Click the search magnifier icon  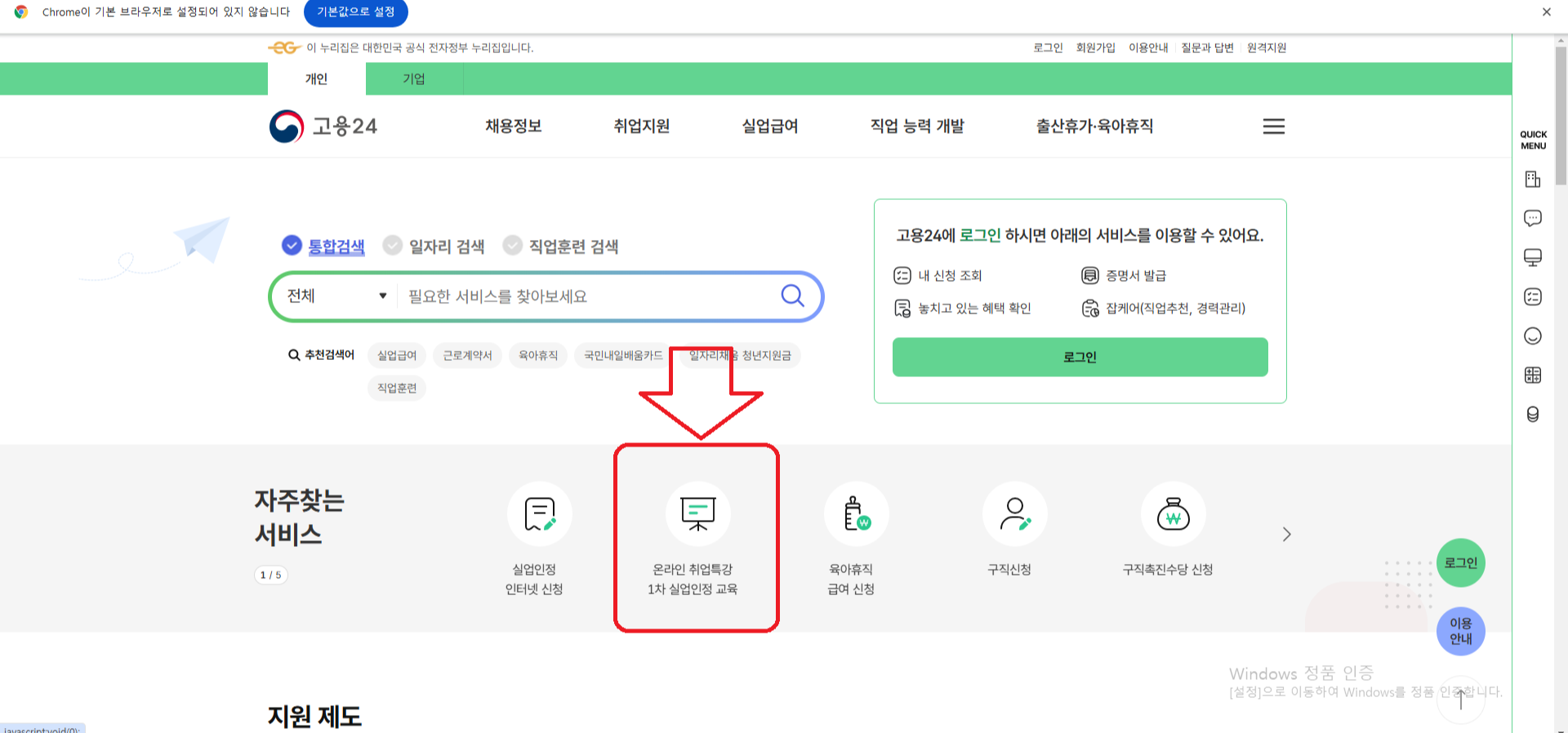point(792,295)
